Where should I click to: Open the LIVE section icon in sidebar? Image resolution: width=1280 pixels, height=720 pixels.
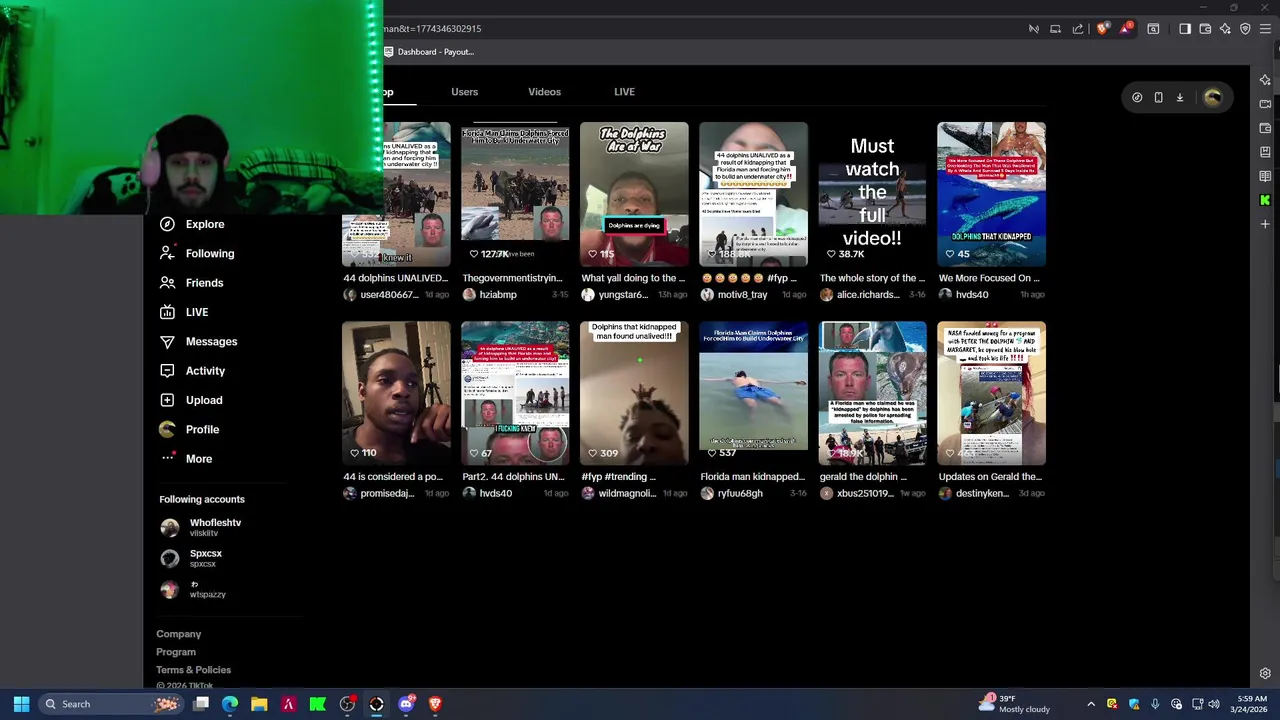click(167, 312)
